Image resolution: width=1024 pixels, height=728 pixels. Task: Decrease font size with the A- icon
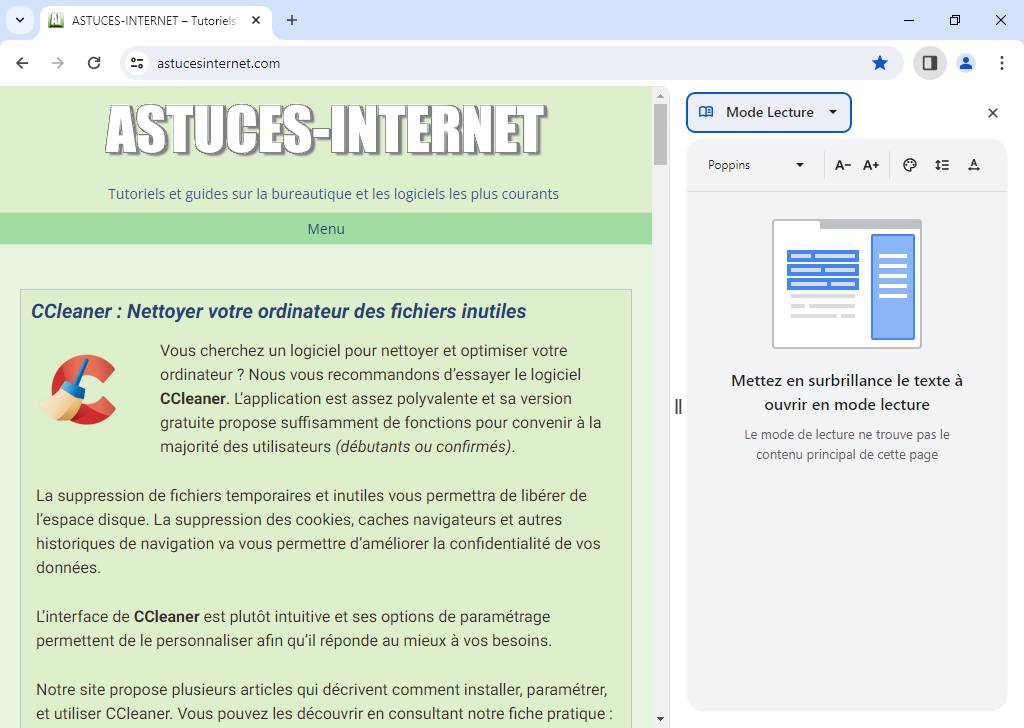tap(842, 165)
